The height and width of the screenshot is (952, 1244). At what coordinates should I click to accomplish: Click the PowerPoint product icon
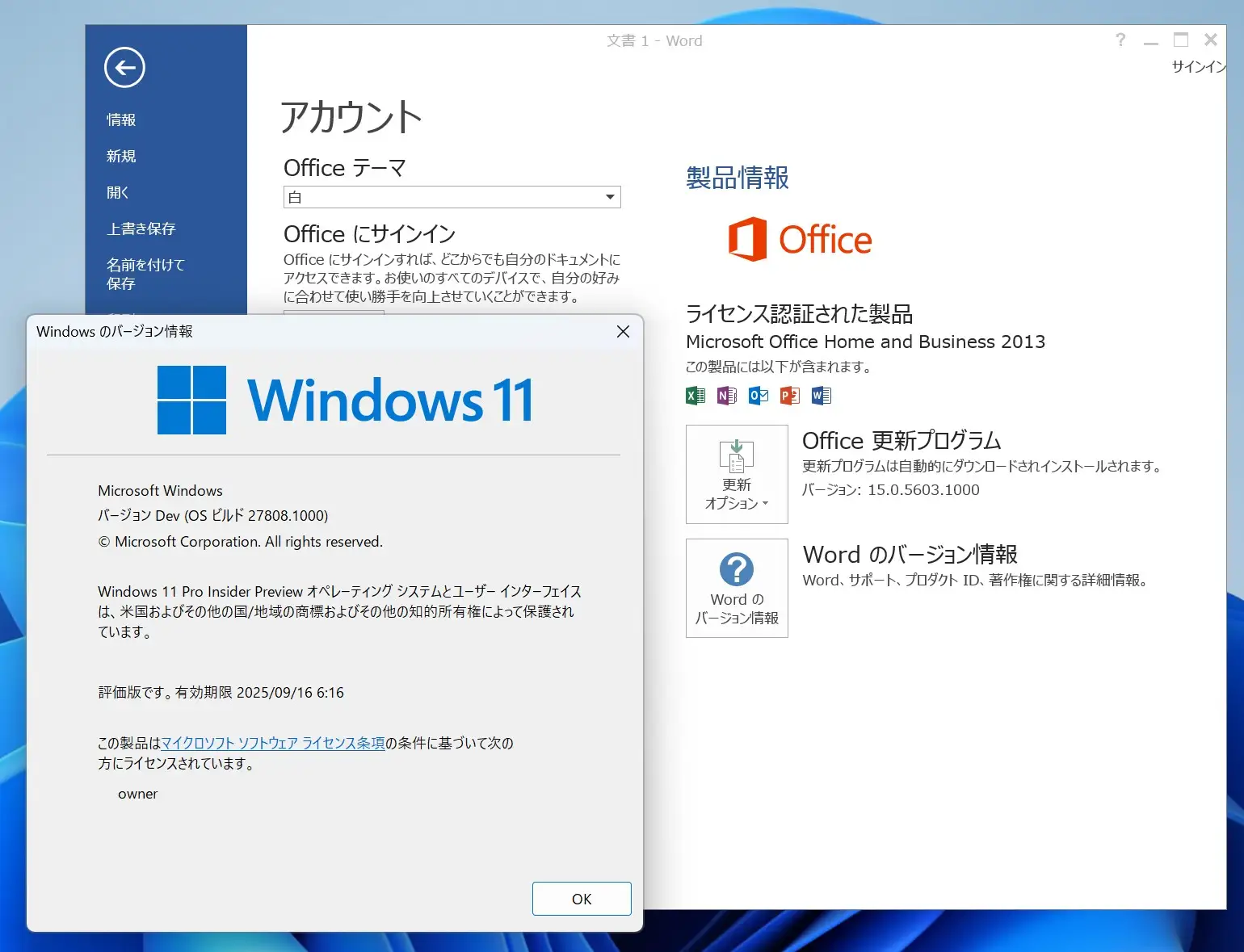(788, 396)
